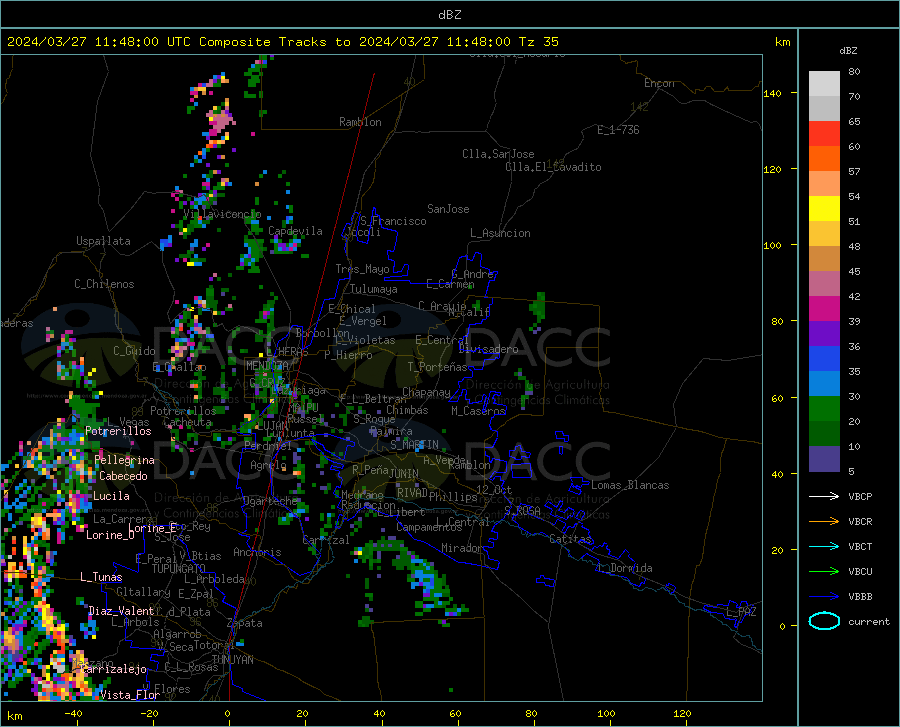Click the RIVAD map label
Viewport: 900px width, 727px height.
[x=412, y=493]
